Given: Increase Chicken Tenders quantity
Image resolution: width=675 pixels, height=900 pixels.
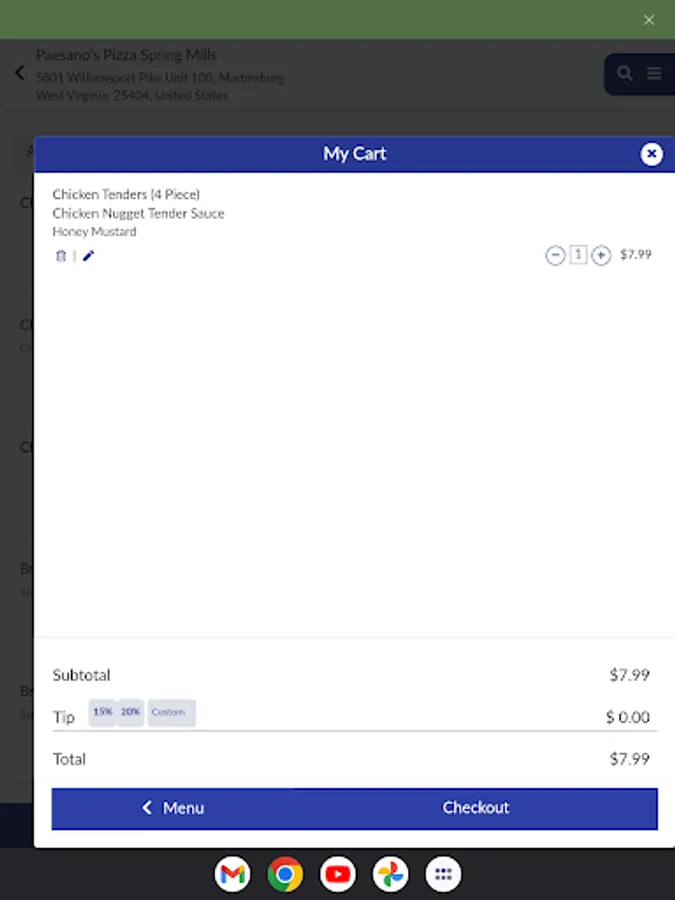Looking at the screenshot, I should 601,255.
